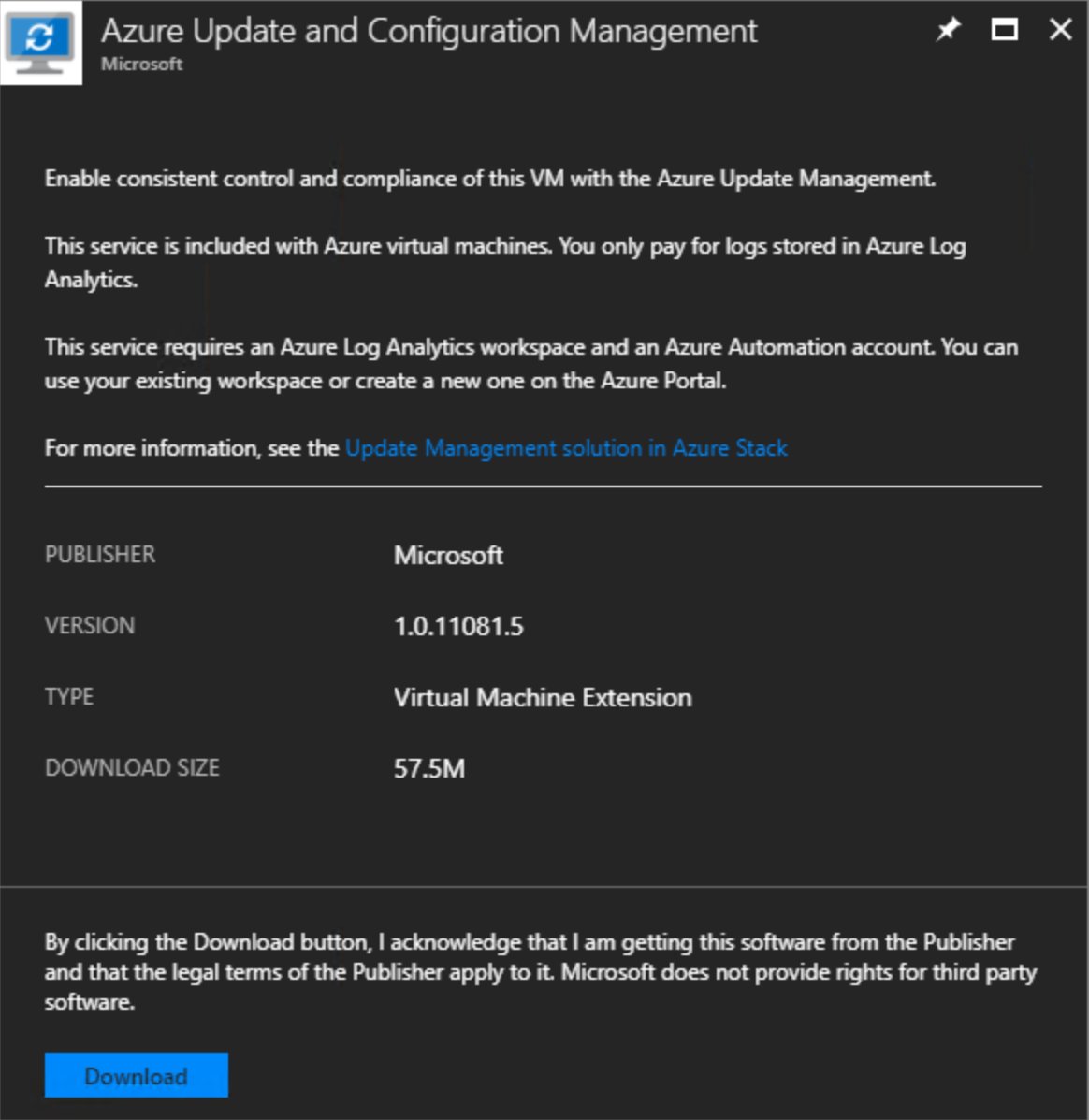Open Update Management solution in Azure Stack link
This screenshot has height=1120, width=1089.
[x=566, y=448]
